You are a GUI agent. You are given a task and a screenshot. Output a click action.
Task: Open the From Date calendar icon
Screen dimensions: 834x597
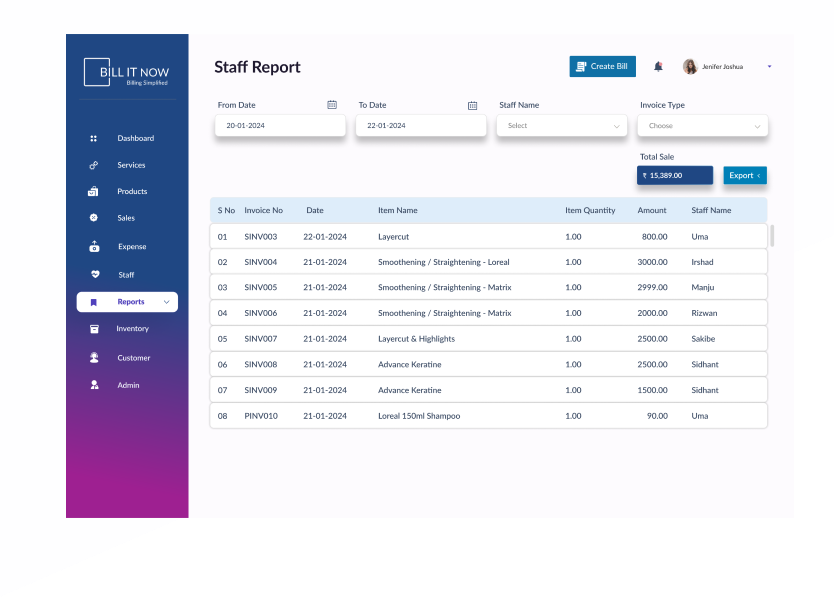click(332, 105)
